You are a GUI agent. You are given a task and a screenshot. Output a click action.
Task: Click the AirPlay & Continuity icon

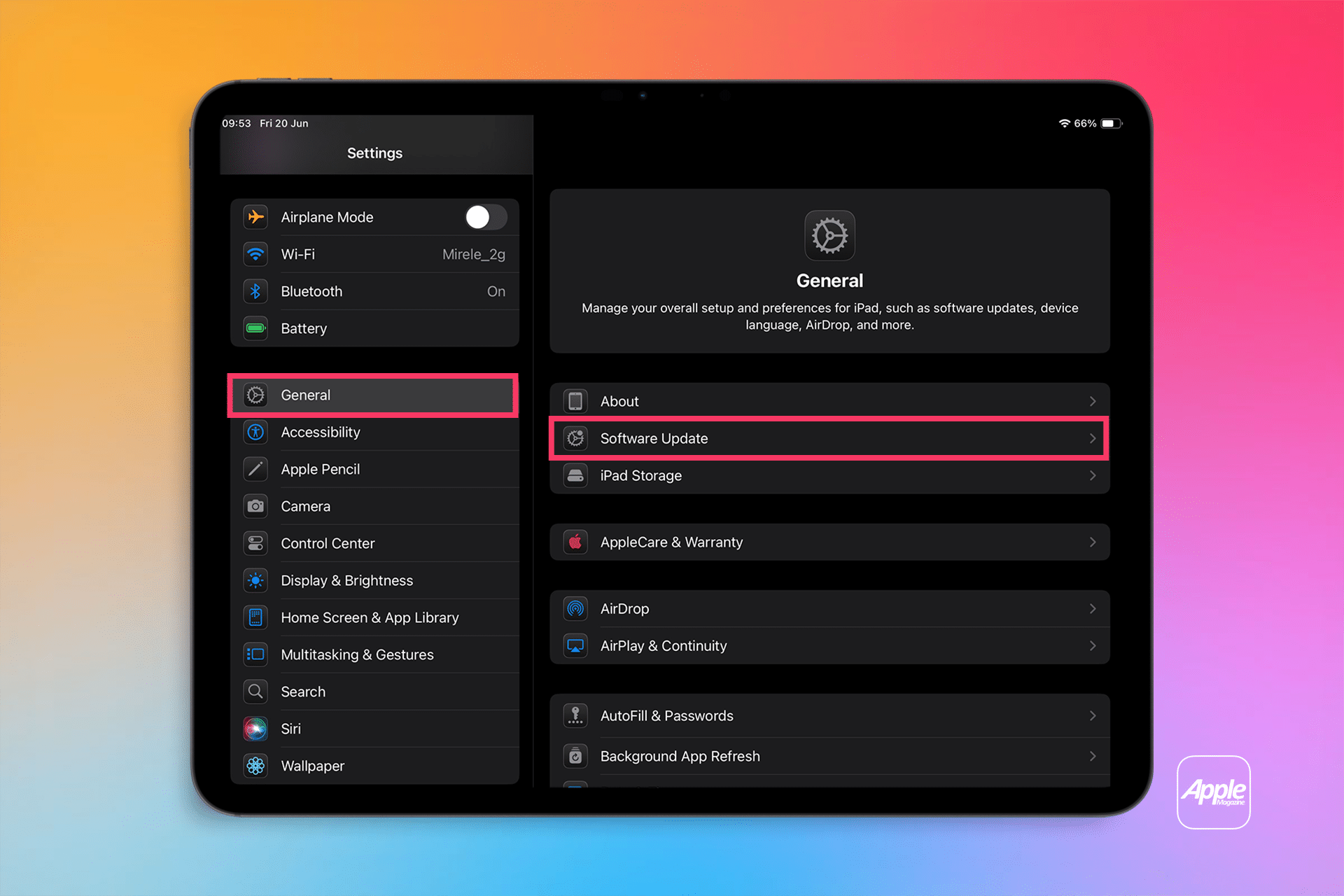(575, 645)
